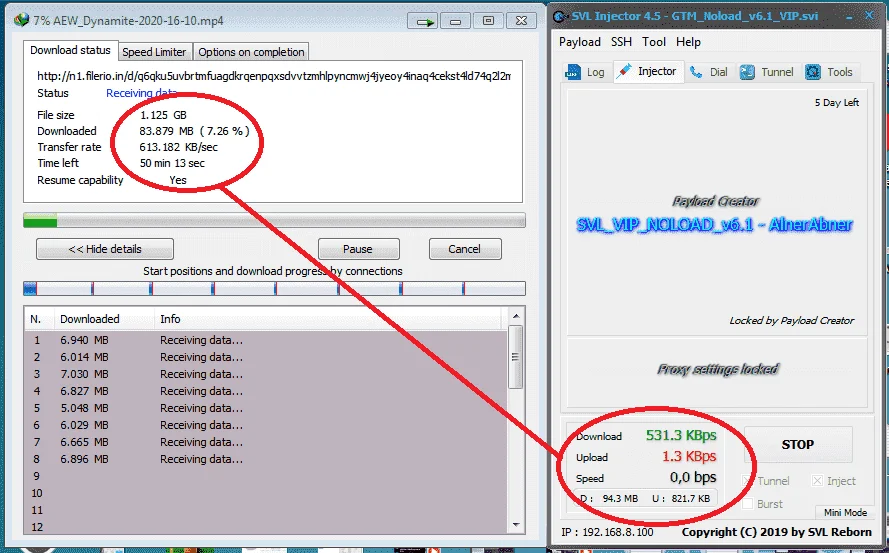Open the SSH menu
889x553 pixels.
pyautogui.click(x=621, y=42)
